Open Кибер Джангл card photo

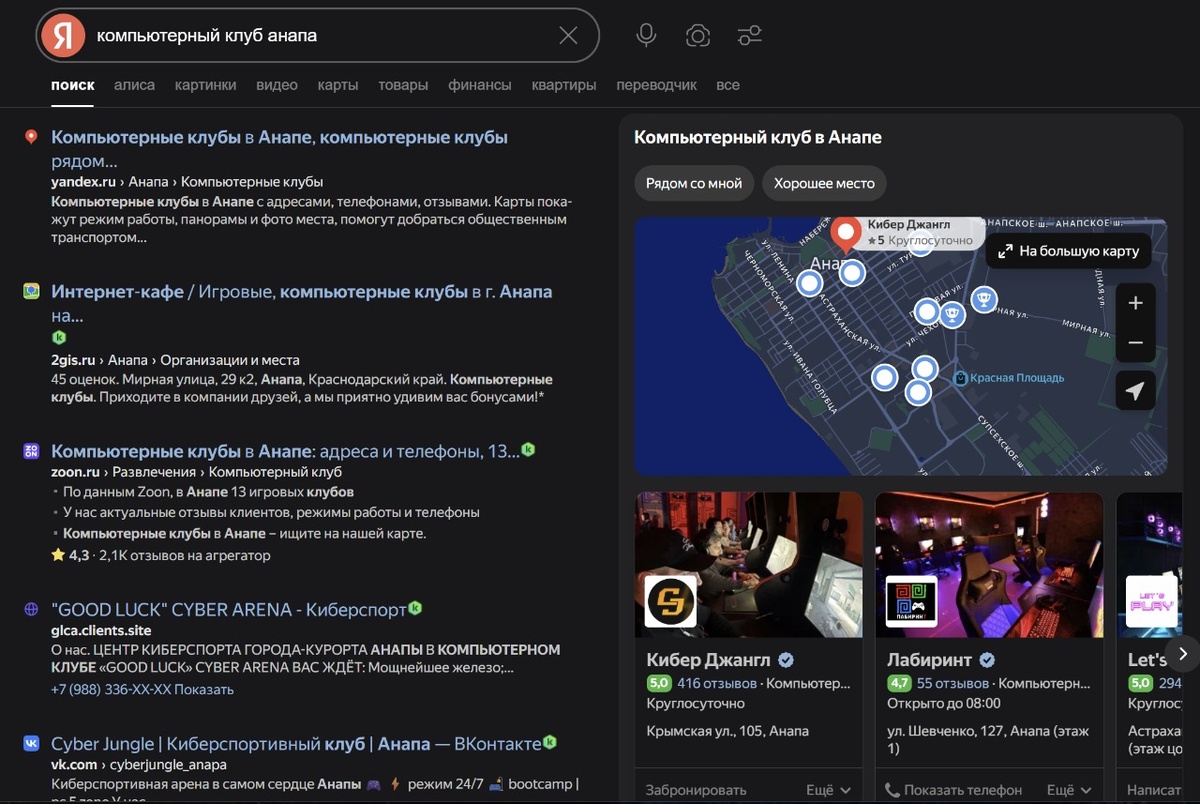[x=749, y=564]
